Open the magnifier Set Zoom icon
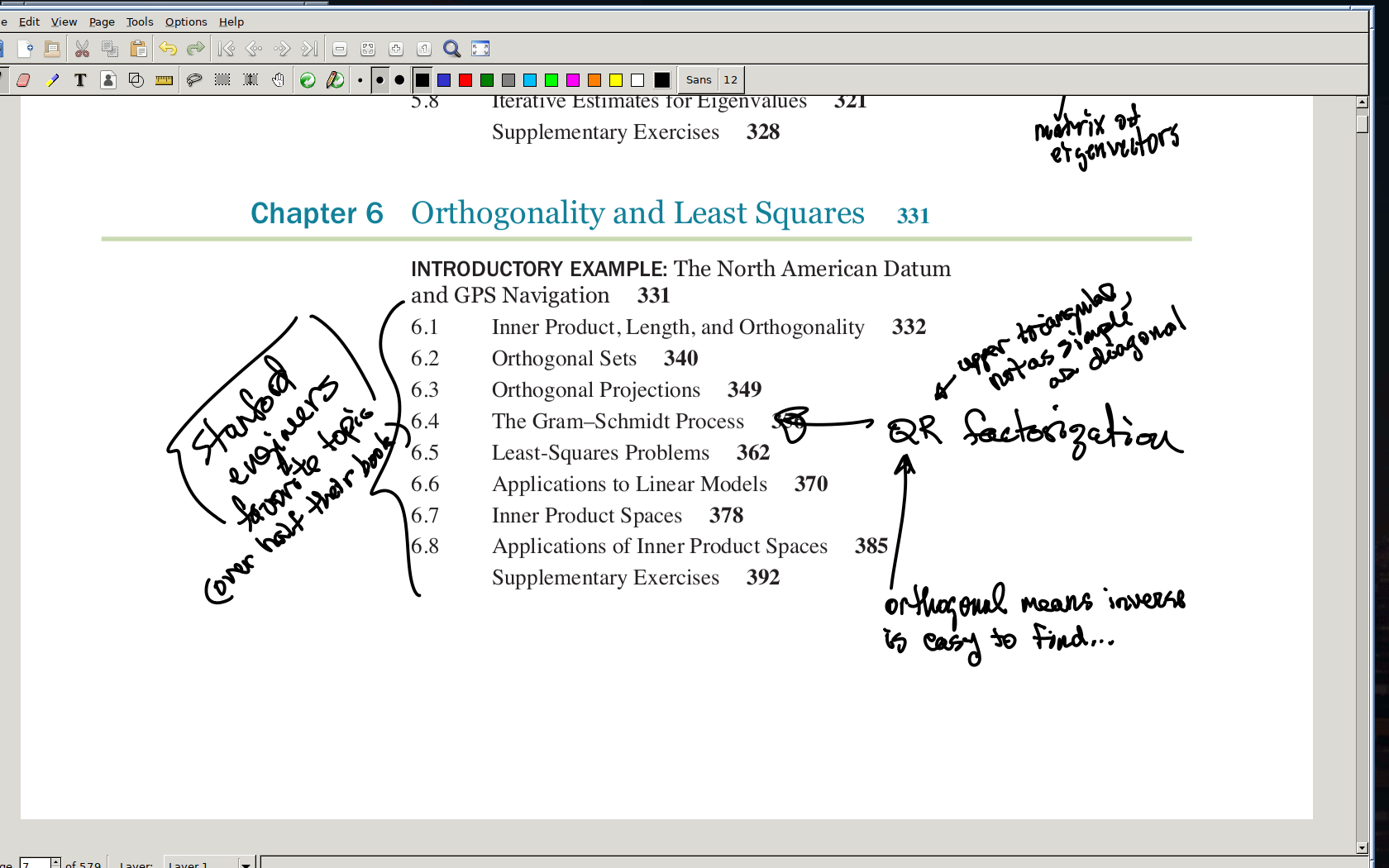Screen dimensions: 1389x868 click(x=451, y=49)
